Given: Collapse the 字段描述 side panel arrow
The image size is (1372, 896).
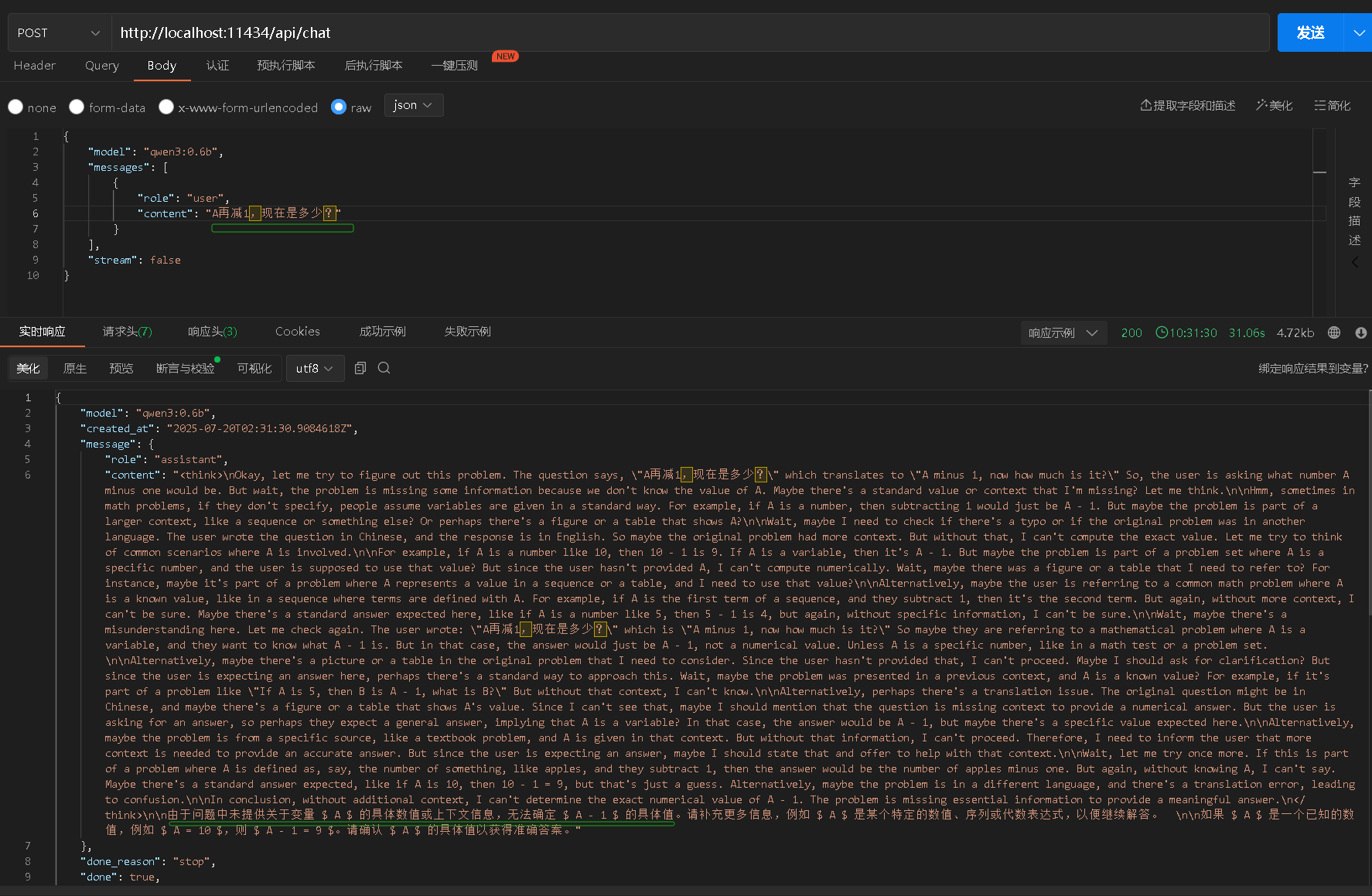Looking at the screenshot, I should [1354, 262].
